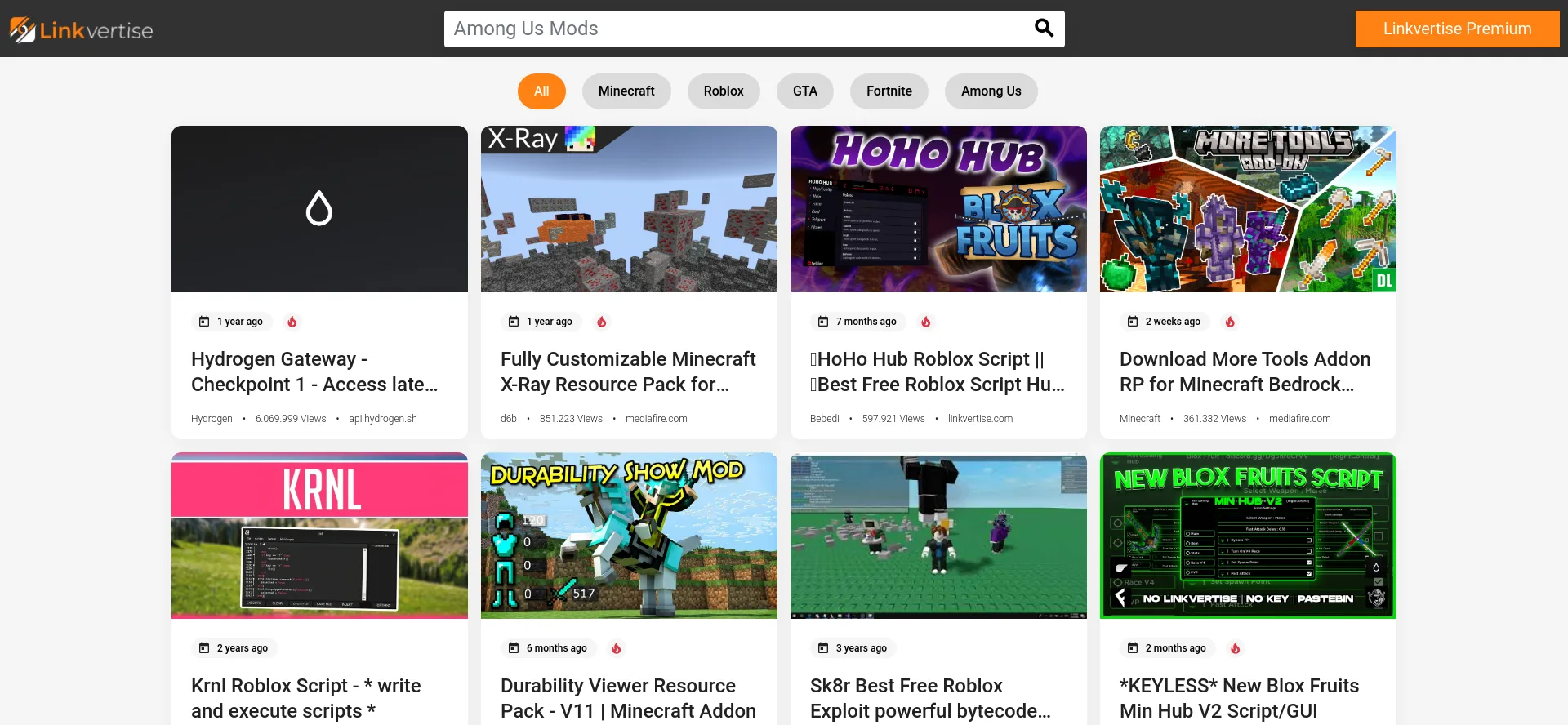Open the New Blox Fruits Script thumbnail
Viewport: 1568px width, 725px height.
[1248, 536]
